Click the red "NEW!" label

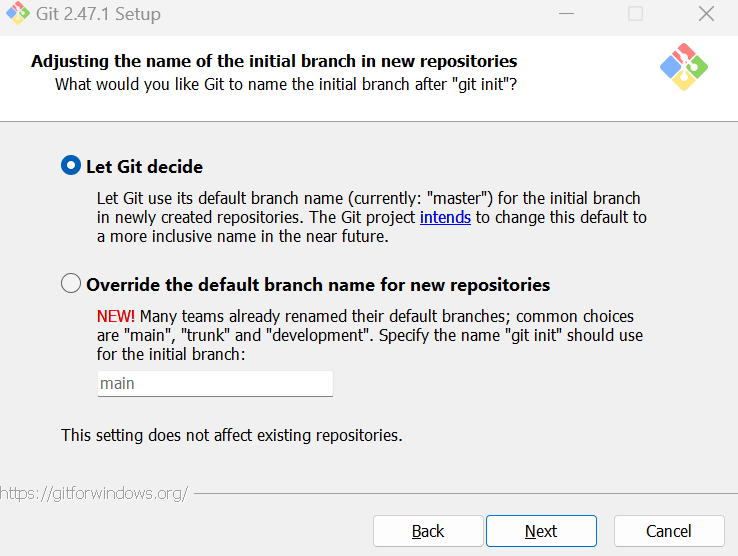(115, 316)
